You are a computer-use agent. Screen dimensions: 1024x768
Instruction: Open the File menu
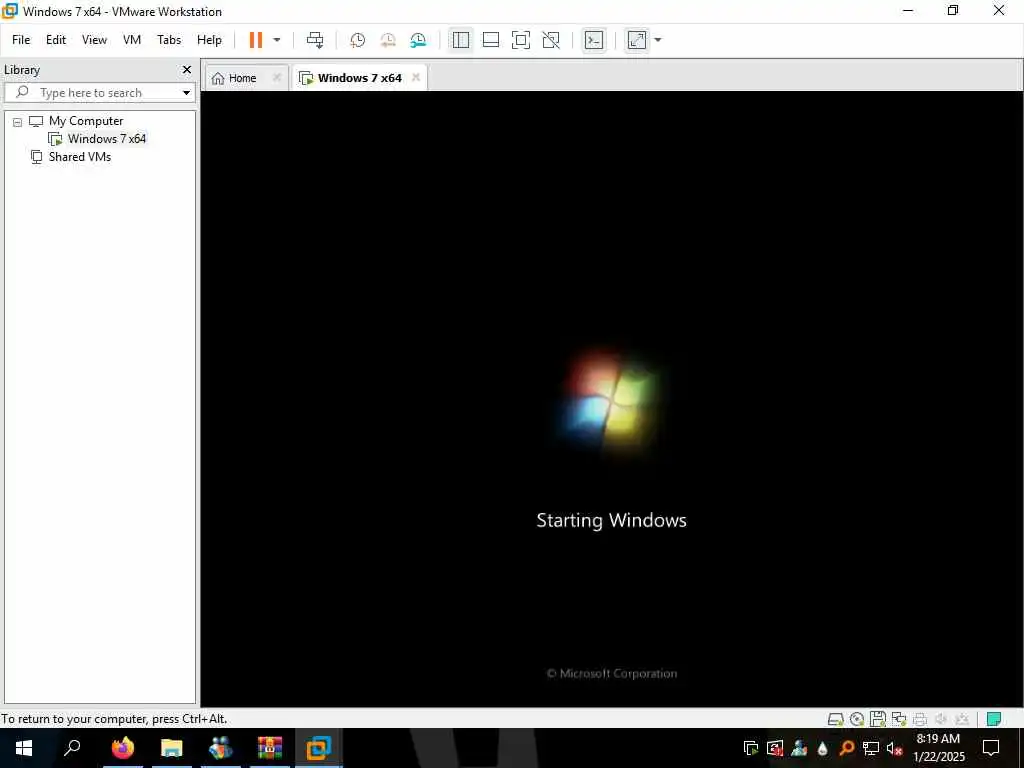pyautogui.click(x=21, y=40)
